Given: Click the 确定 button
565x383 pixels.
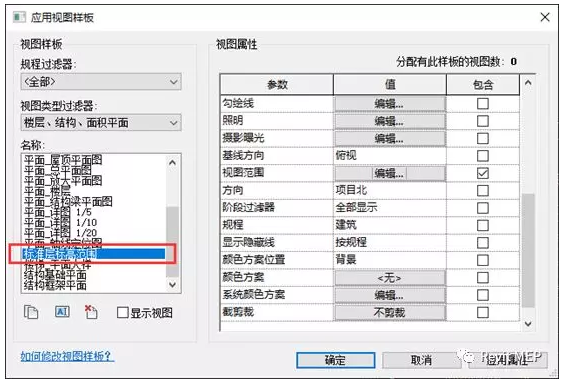Looking at the screenshot, I should coord(335,360).
